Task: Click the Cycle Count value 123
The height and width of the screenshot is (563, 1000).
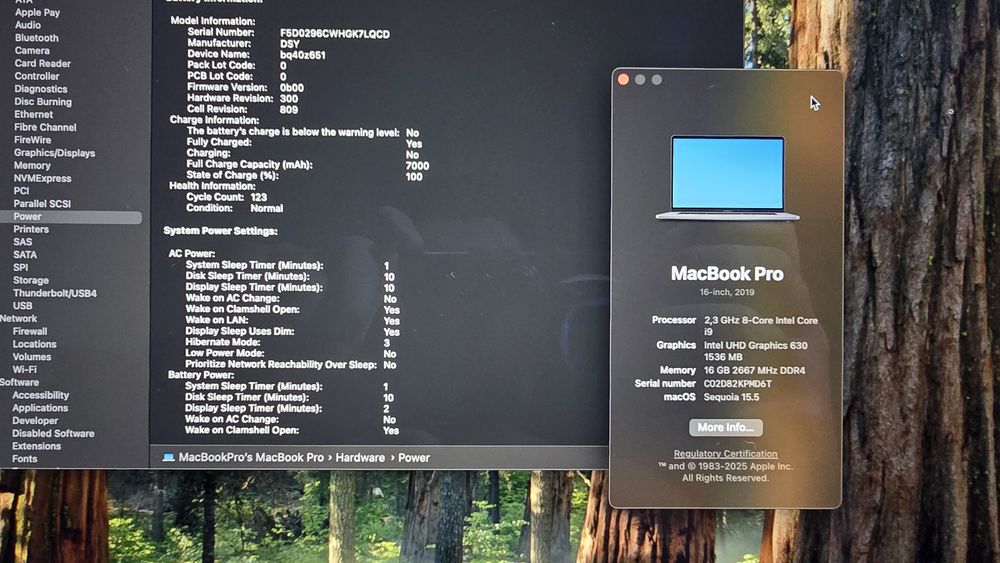Action: point(258,197)
